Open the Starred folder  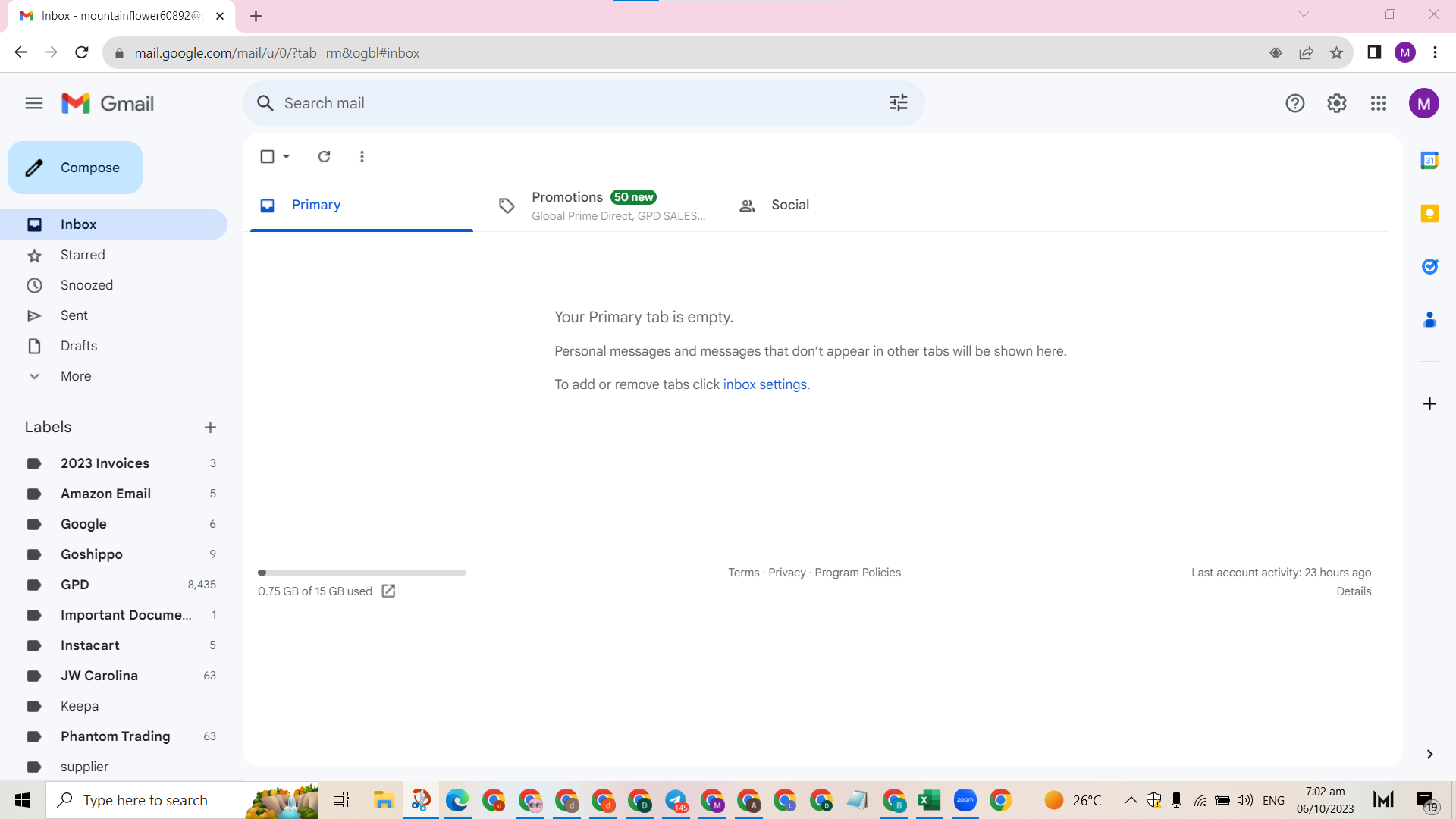pyautogui.click(x=114, y=255)
